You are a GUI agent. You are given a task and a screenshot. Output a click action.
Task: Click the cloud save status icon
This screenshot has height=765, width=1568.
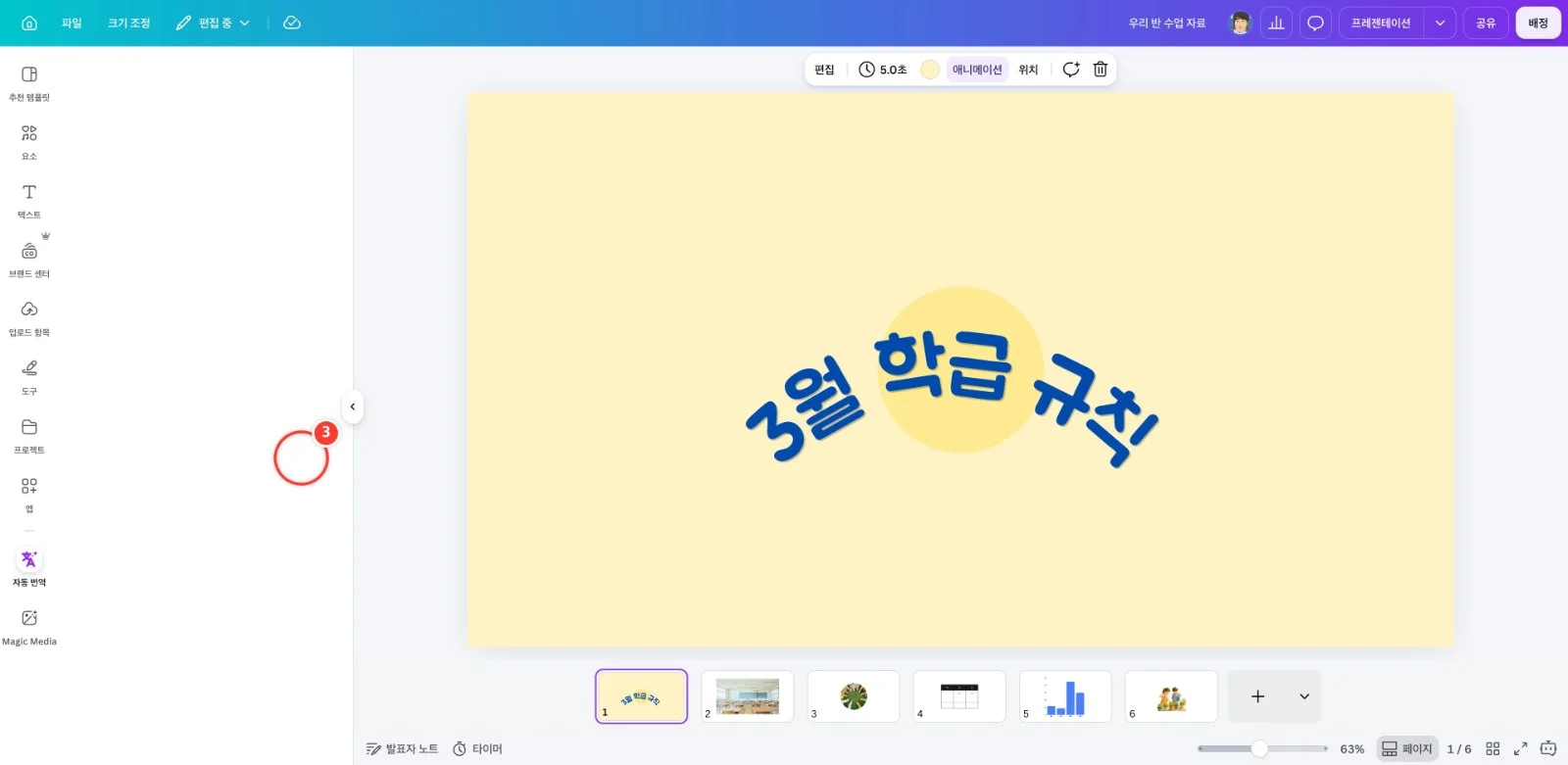(x=292, y=23)
